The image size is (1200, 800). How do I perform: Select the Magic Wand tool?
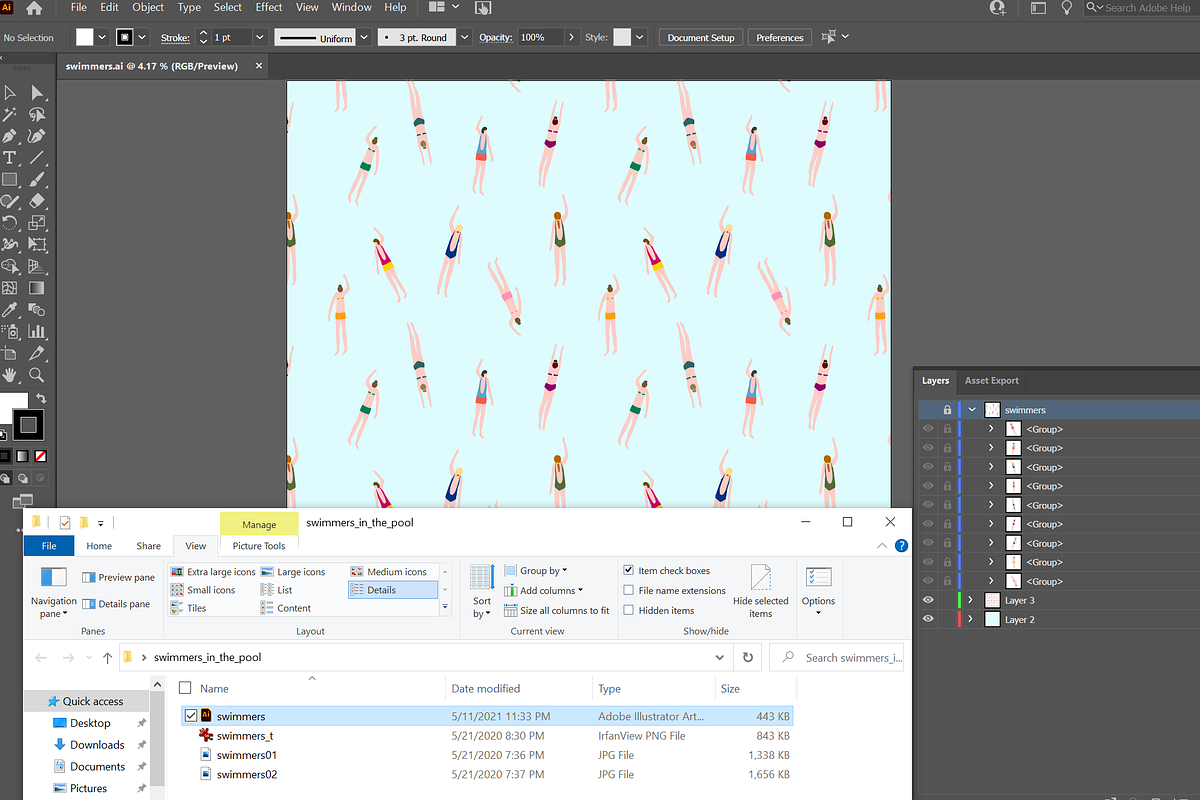pyautogui.click(x=10, y=115)
